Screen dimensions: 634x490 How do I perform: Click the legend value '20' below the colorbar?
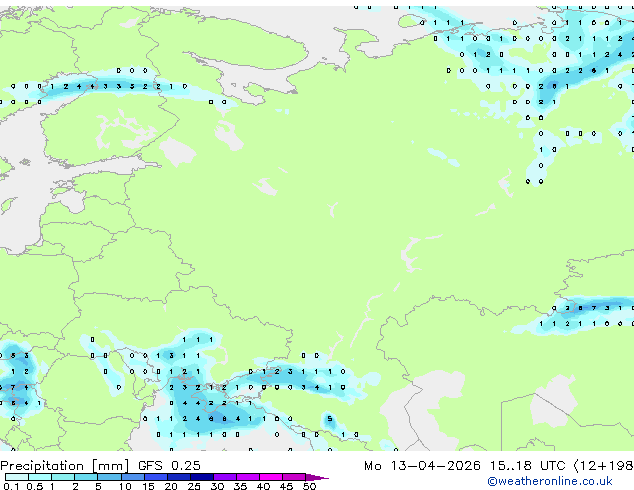pyautogui.click(x=171, y=486)
